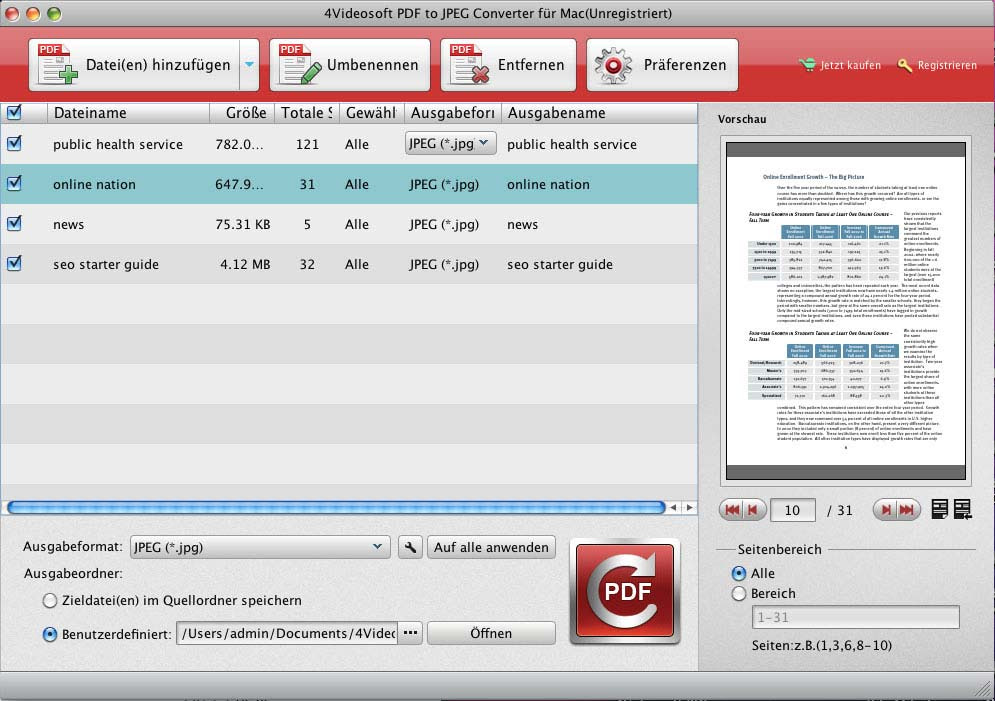Click the Ausgabename column header
Screen dimensions: 995x701
[599, 113]
